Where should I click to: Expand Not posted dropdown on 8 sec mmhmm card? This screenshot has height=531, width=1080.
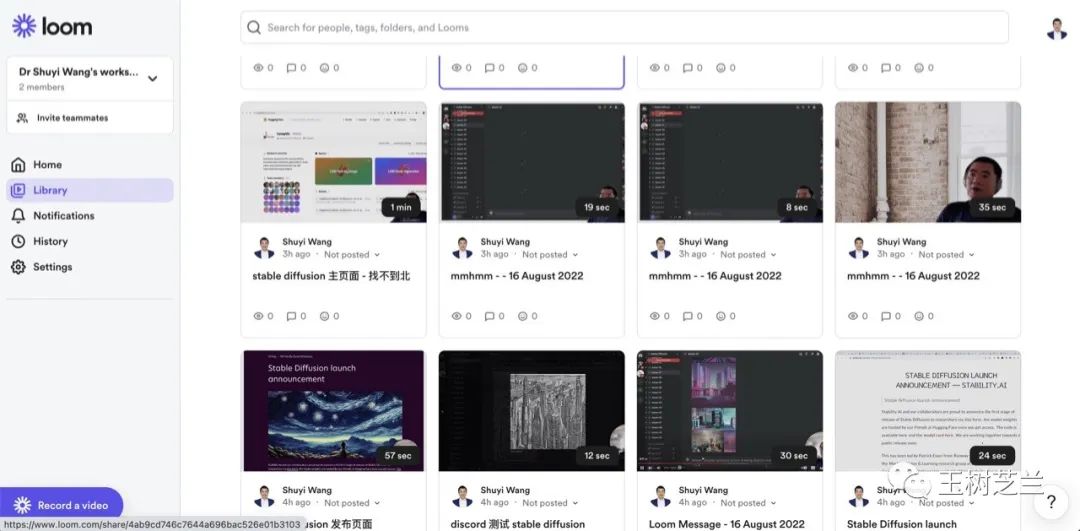(x=748, y=255)
